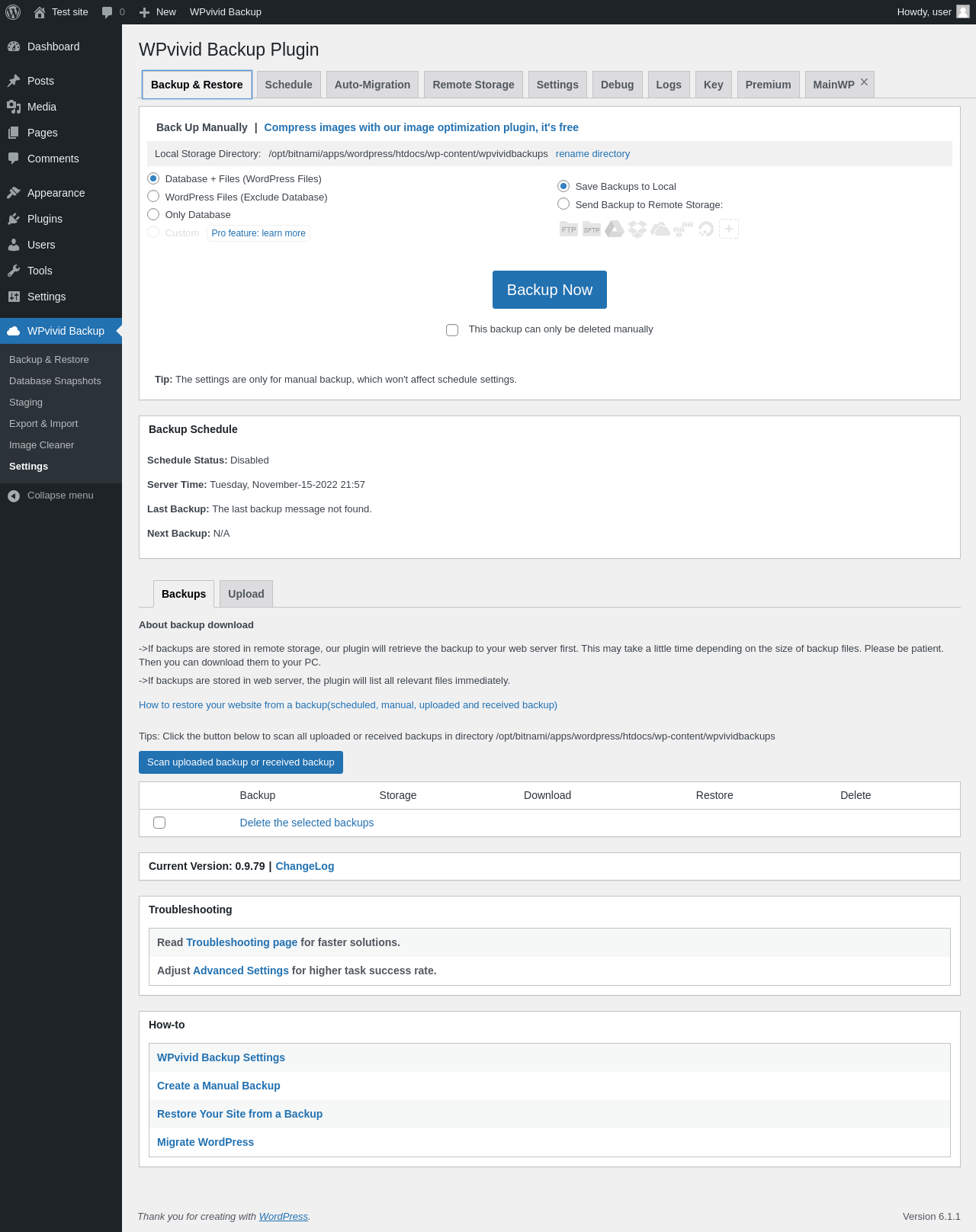The width and height of the screenshot is (976, 1232).
Task: Click the FTP remote storage icon
Action: (569, 229)
